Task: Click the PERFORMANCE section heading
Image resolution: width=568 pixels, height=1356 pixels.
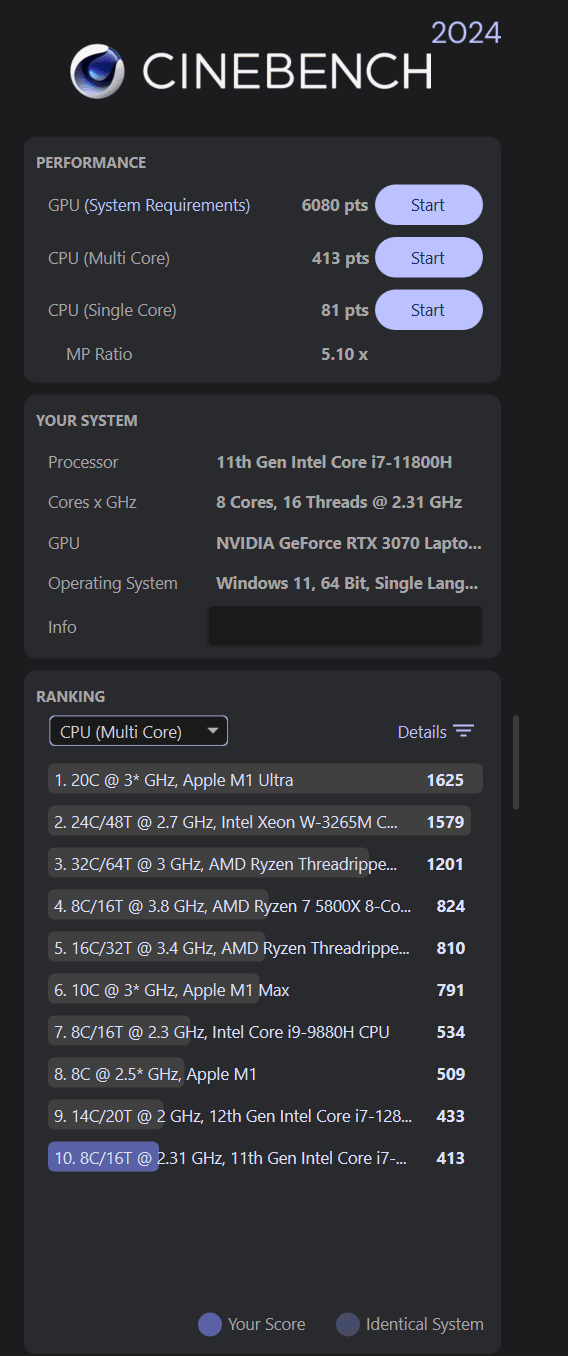Action: 91,162
